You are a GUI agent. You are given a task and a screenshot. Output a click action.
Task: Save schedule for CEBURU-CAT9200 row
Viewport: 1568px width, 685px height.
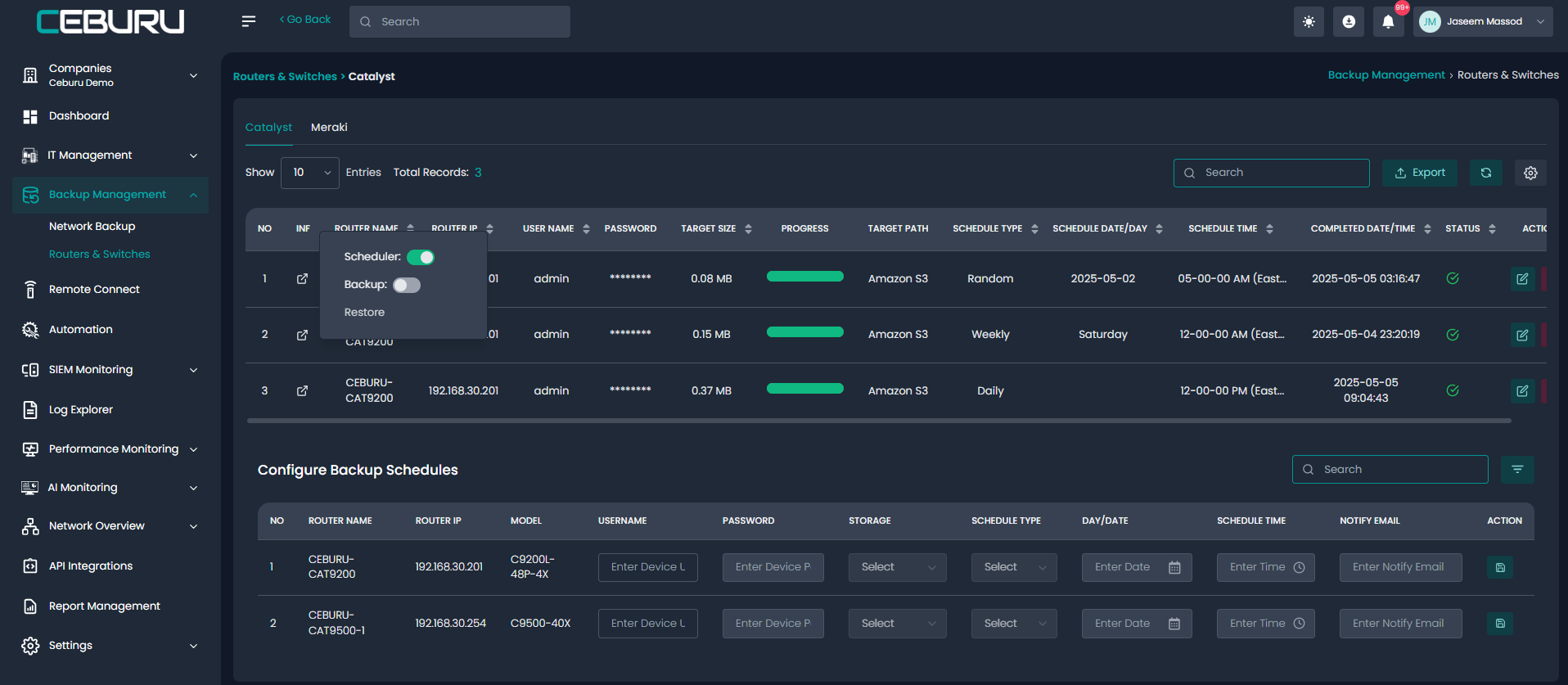pyautogui.click(x=1500, y=567)
